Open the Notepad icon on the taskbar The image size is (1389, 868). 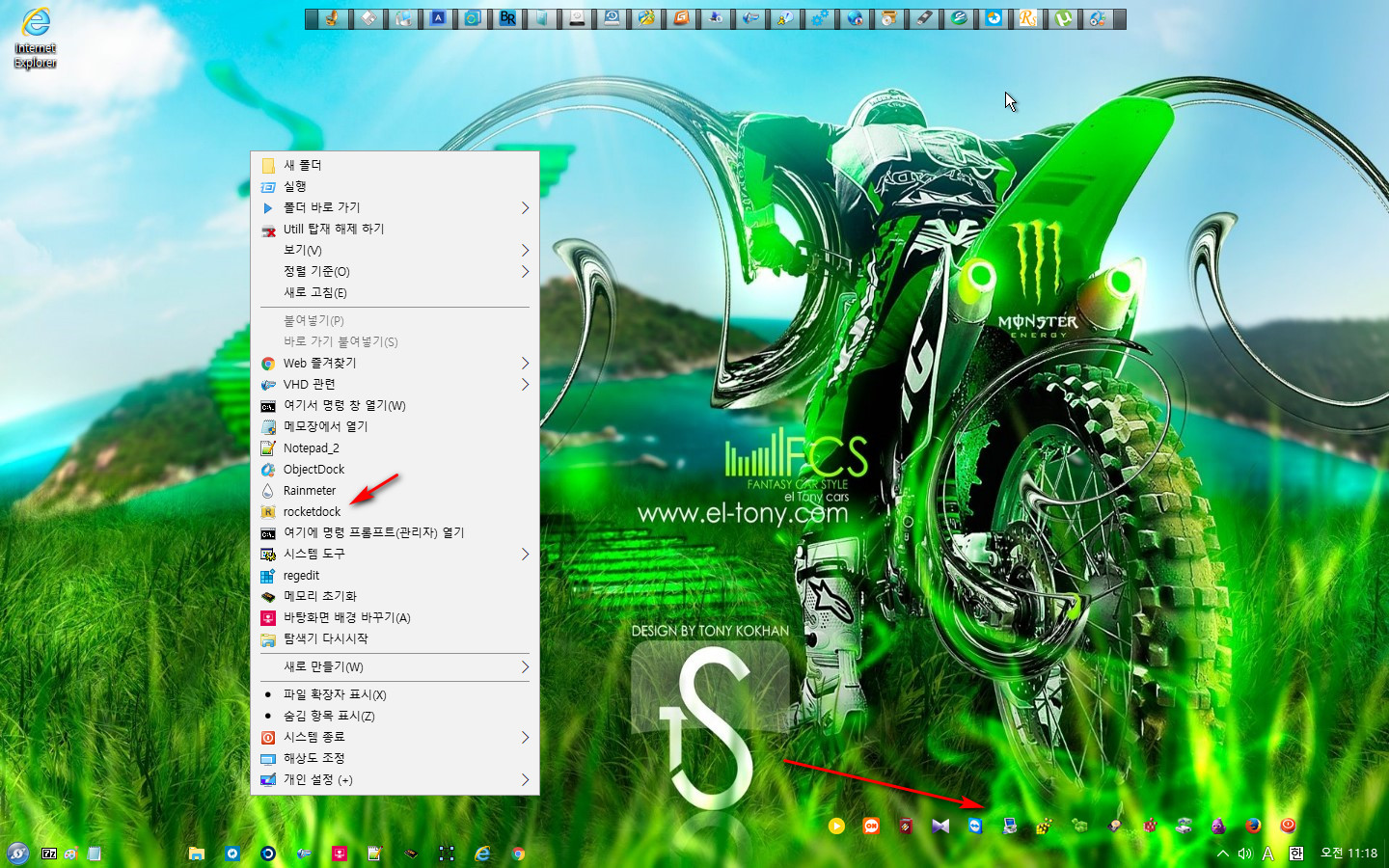94,854
